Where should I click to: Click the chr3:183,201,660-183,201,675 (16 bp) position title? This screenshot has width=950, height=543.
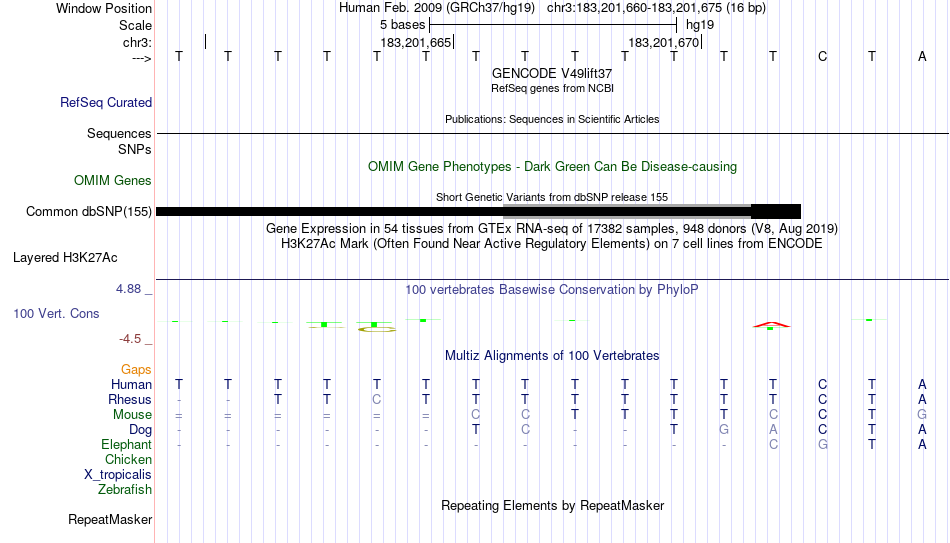point(656,8)
